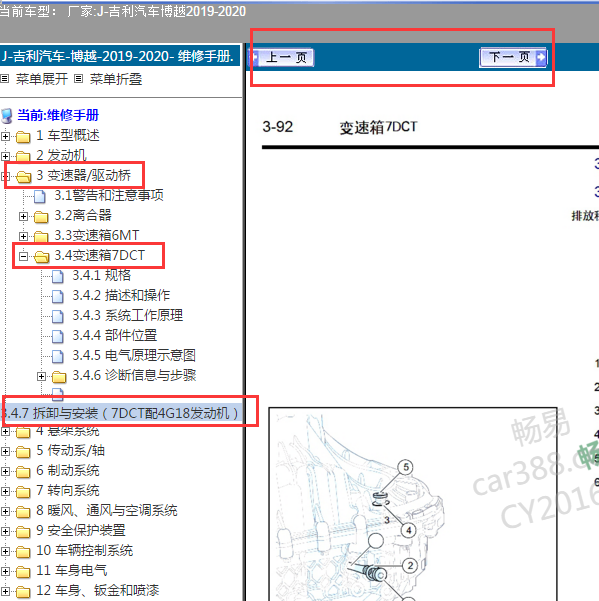Expand the 9 安全保护装置 node
The width and height of the screenshot is (599, 601).
coord(5,531)
